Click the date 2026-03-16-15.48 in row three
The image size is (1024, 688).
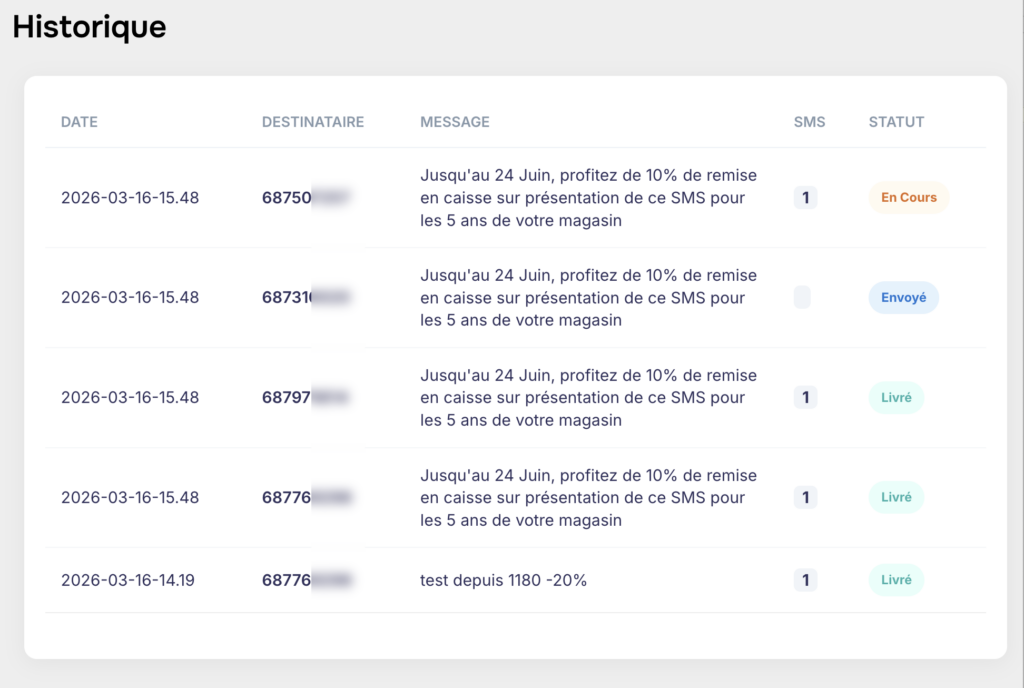[x=127, y=397]
